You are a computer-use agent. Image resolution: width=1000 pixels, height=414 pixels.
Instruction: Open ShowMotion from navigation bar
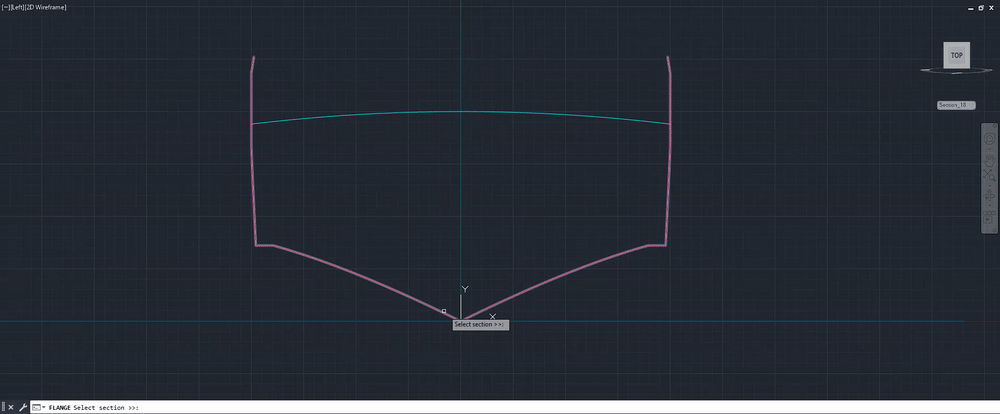click(x=990, y=217)
